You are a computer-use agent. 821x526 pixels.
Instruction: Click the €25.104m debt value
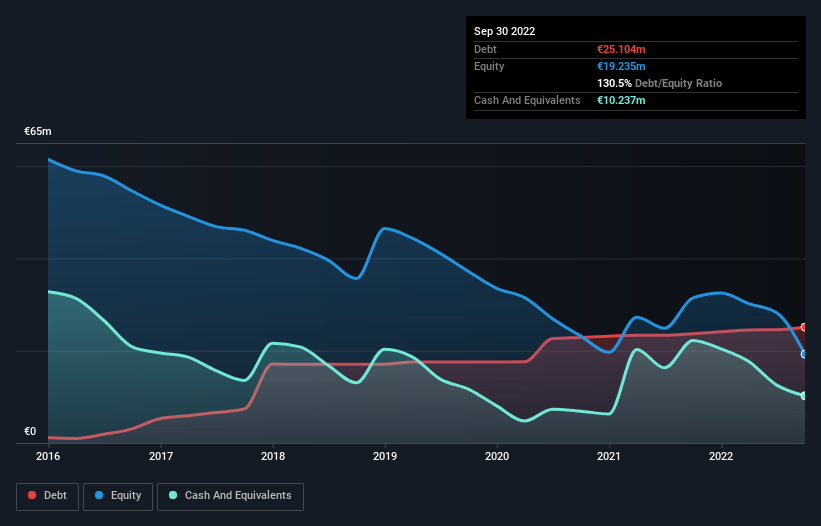coord(621,49)
